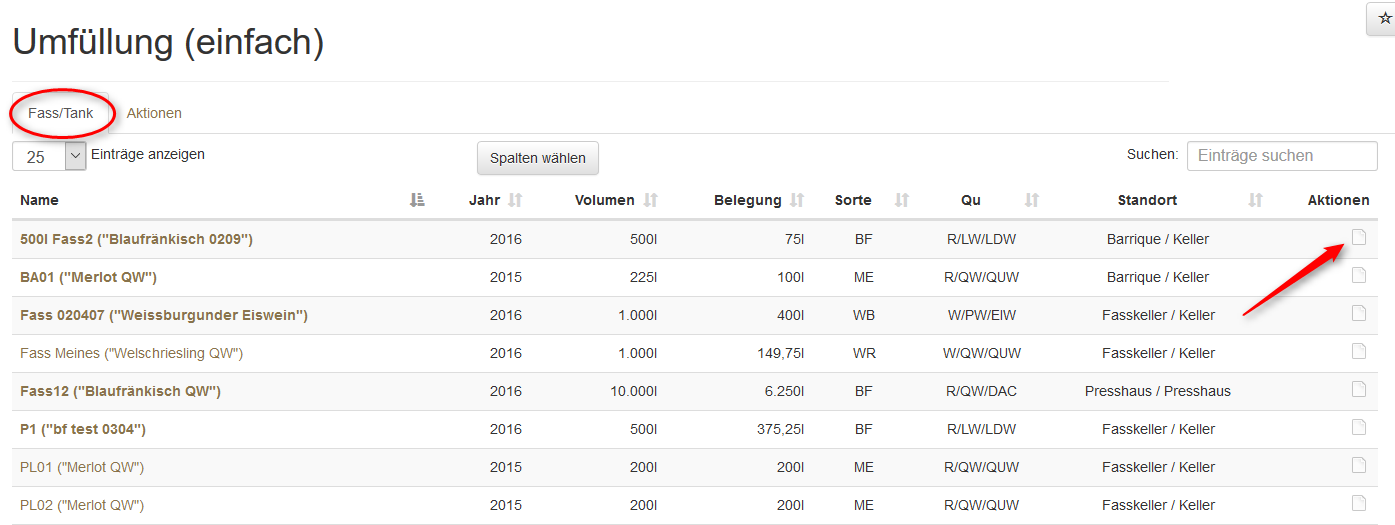The width and height of the screenshot is (1395, 525).
Task: Switch to the Aktionen tab
Action: click(x=154, y=113)
